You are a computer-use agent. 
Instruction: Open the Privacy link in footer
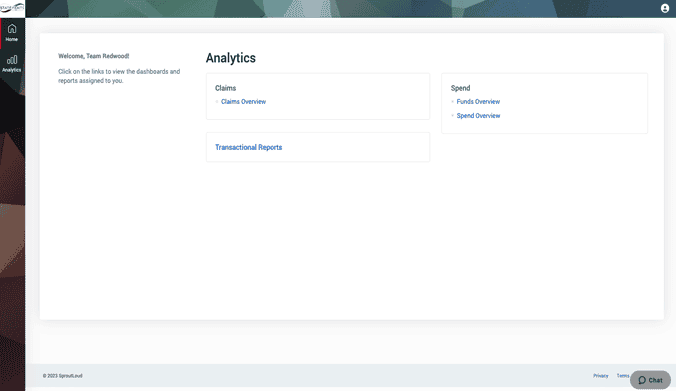point(601,376)
